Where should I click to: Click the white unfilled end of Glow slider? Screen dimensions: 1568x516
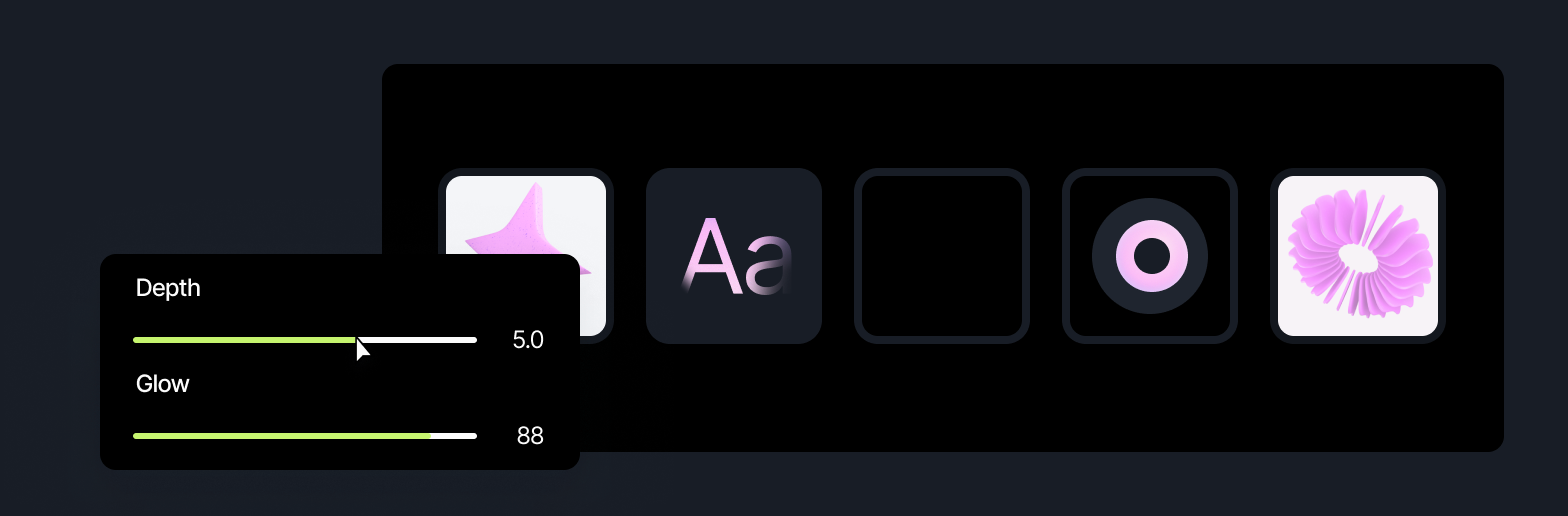click(x=454, y=436)
